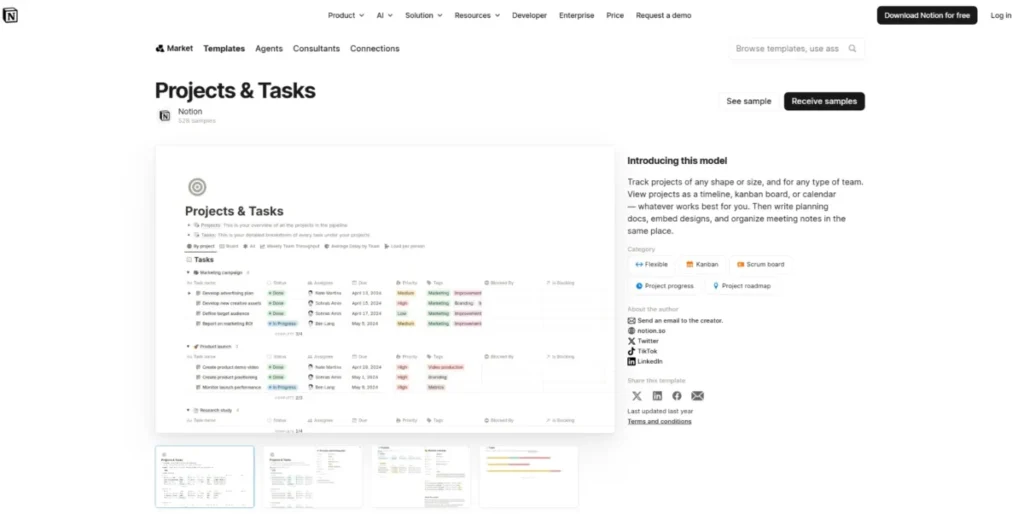
Task: Click the Notion author avatar icon
Action: click(165, 116)
